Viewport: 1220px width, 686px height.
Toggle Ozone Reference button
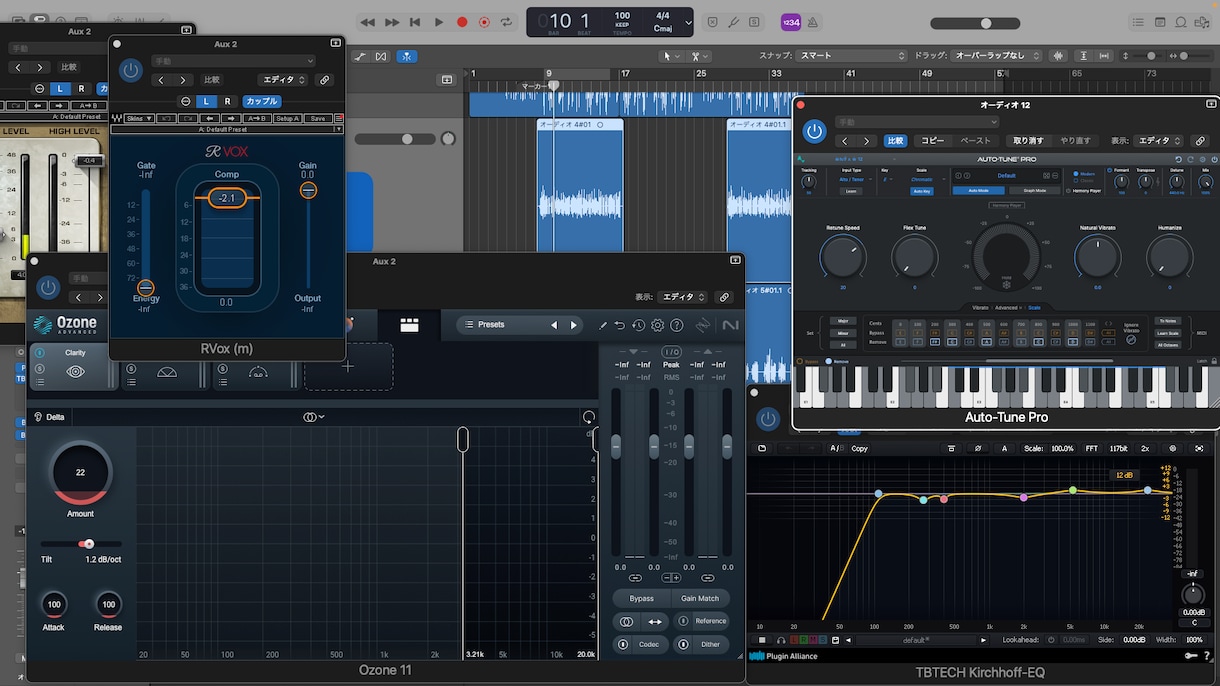701,621
